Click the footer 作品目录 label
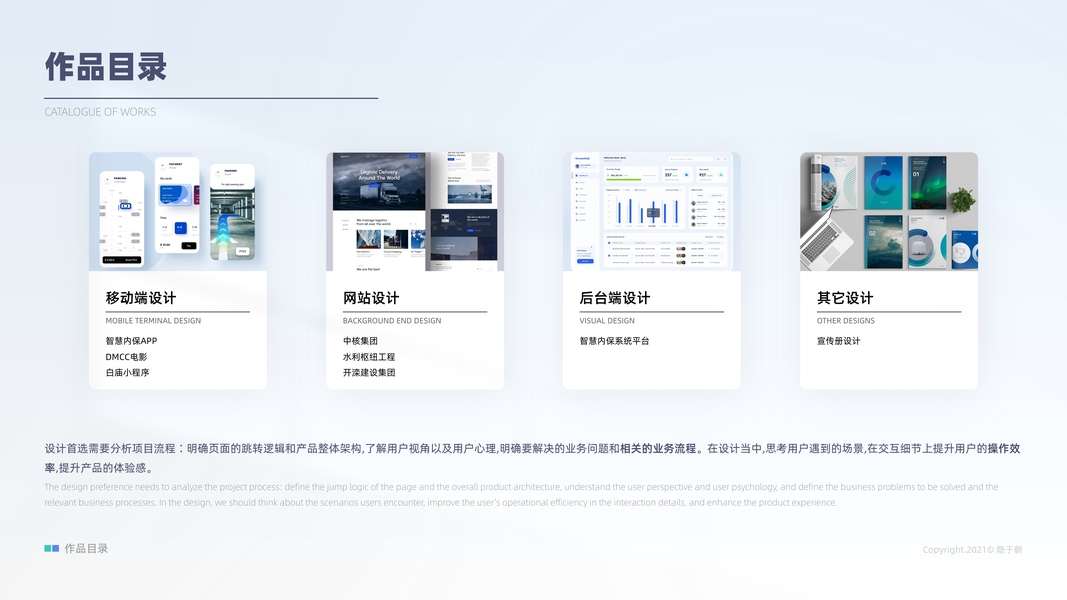Screen dimensions: 1067x600 tap(86, 548)
